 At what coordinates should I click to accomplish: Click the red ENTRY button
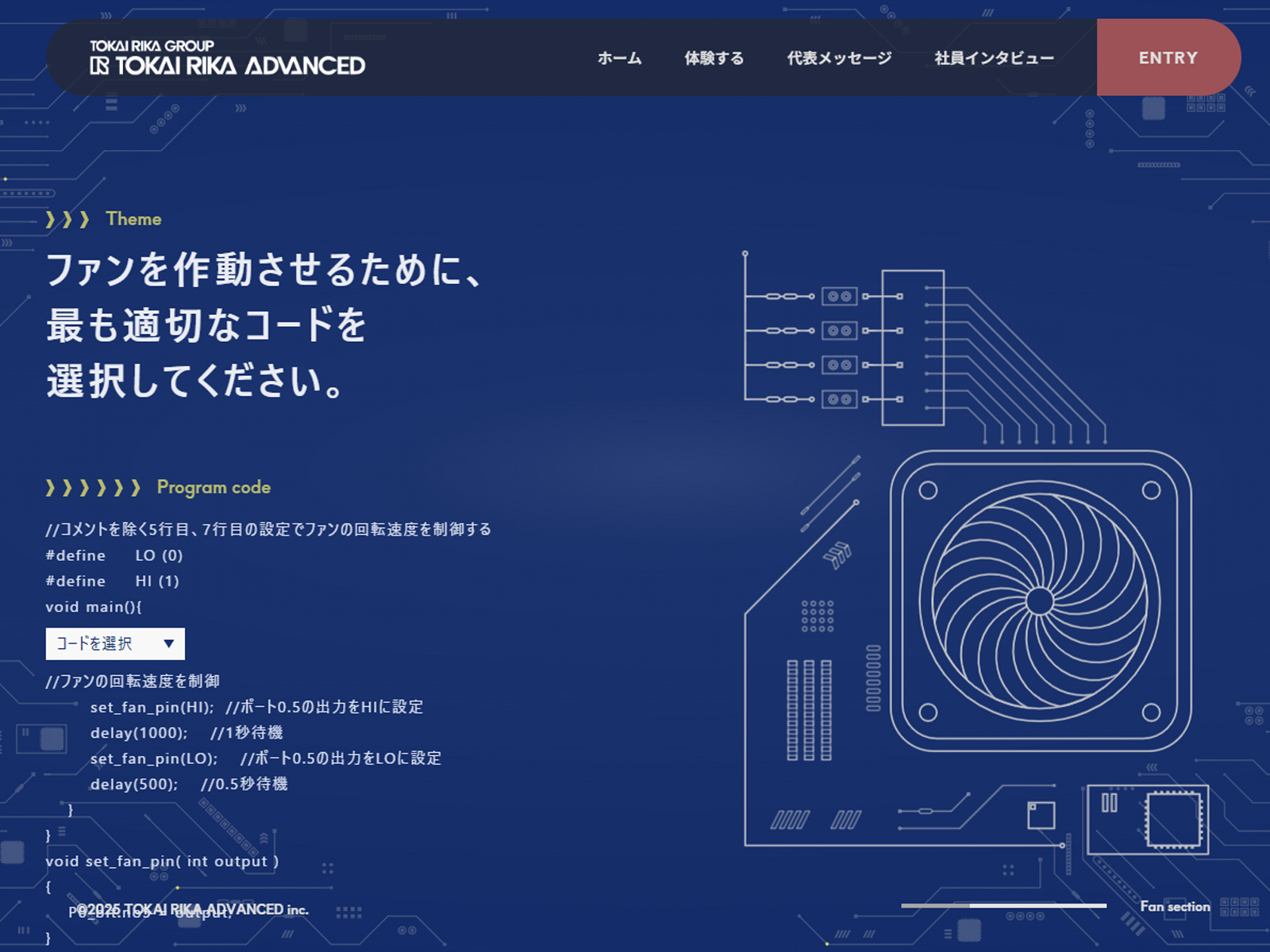click(x=1168, y=57)
